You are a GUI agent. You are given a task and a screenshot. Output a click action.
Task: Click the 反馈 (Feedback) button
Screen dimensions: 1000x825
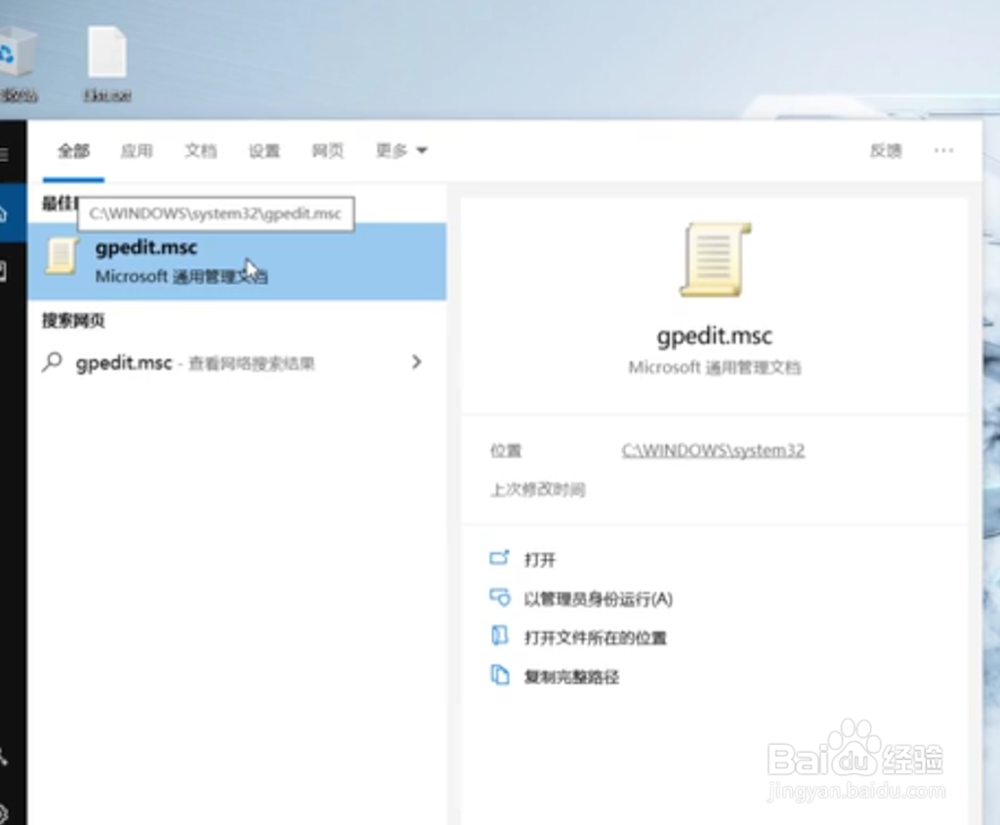click(x=884, y=150)
